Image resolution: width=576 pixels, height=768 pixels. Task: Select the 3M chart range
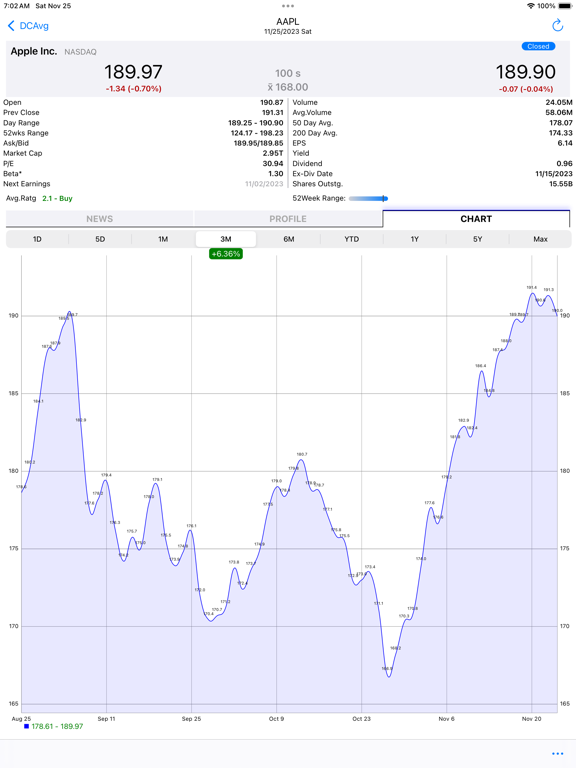(x=226, y=239)
